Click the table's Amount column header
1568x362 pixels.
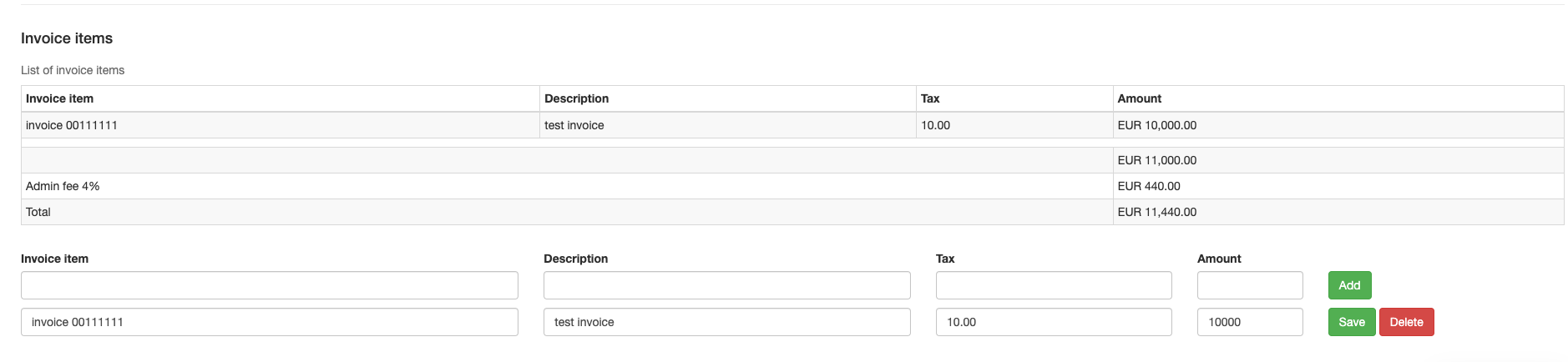click(x=1140, y=98)
